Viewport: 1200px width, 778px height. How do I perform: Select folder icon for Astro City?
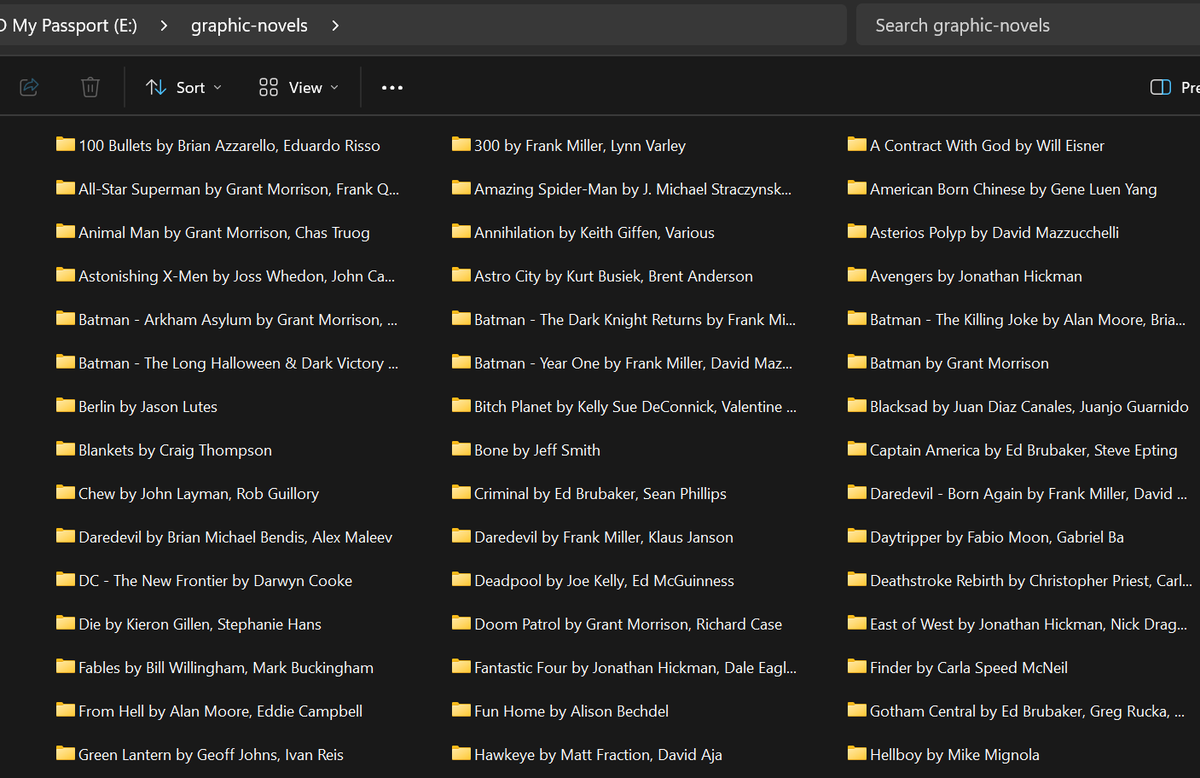click(x=461, y=275)
